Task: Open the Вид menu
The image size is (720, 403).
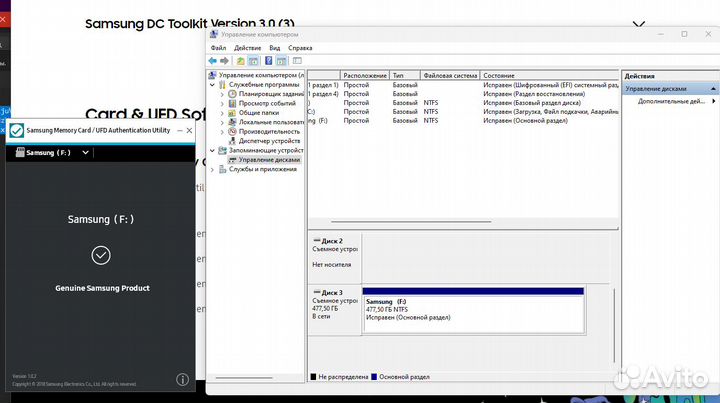Action: [x=275, y=48]
